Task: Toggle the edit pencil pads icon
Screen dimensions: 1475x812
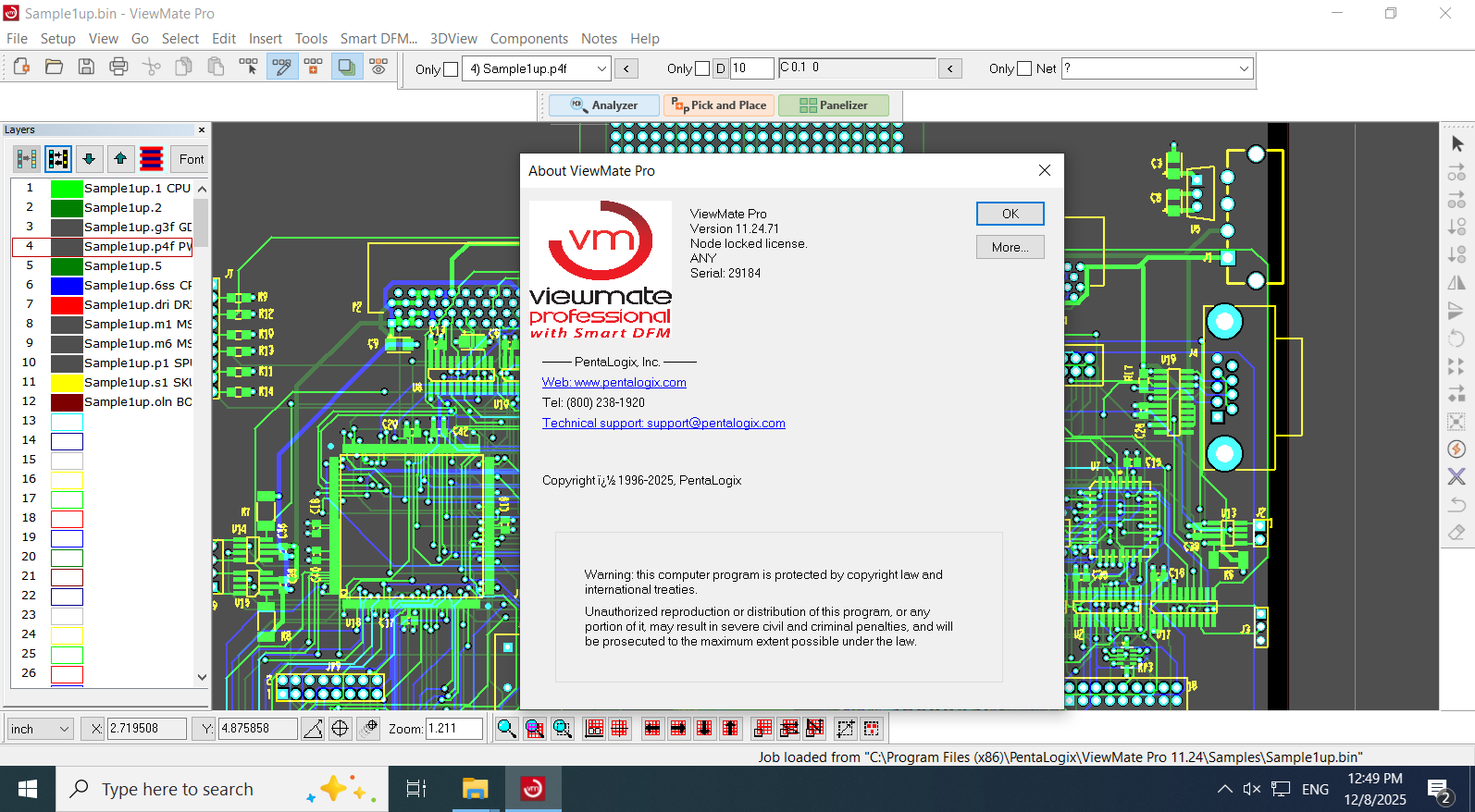Action: tap(282, 67)
